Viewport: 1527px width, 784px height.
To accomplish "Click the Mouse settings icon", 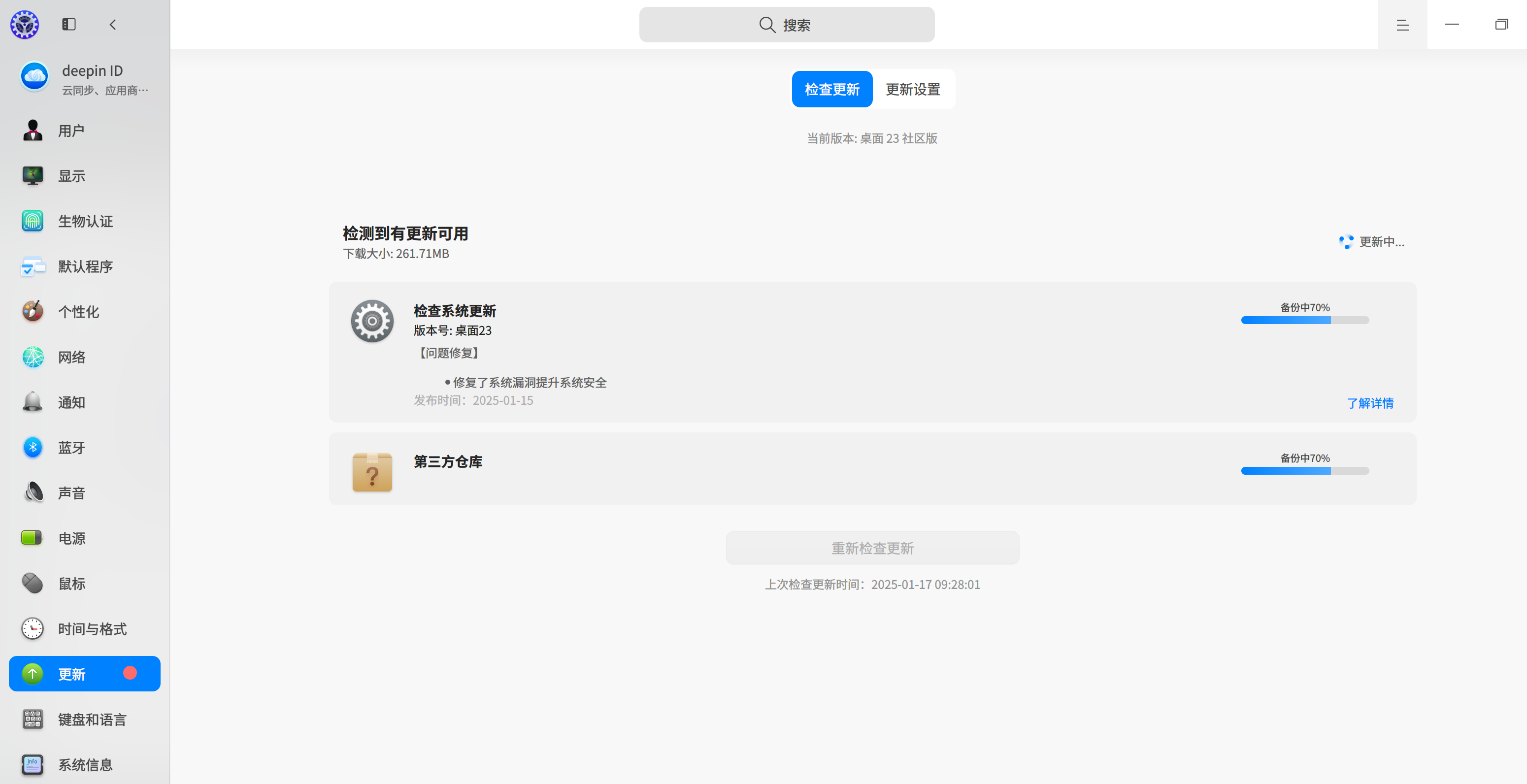I will click(x=33, y=583).
